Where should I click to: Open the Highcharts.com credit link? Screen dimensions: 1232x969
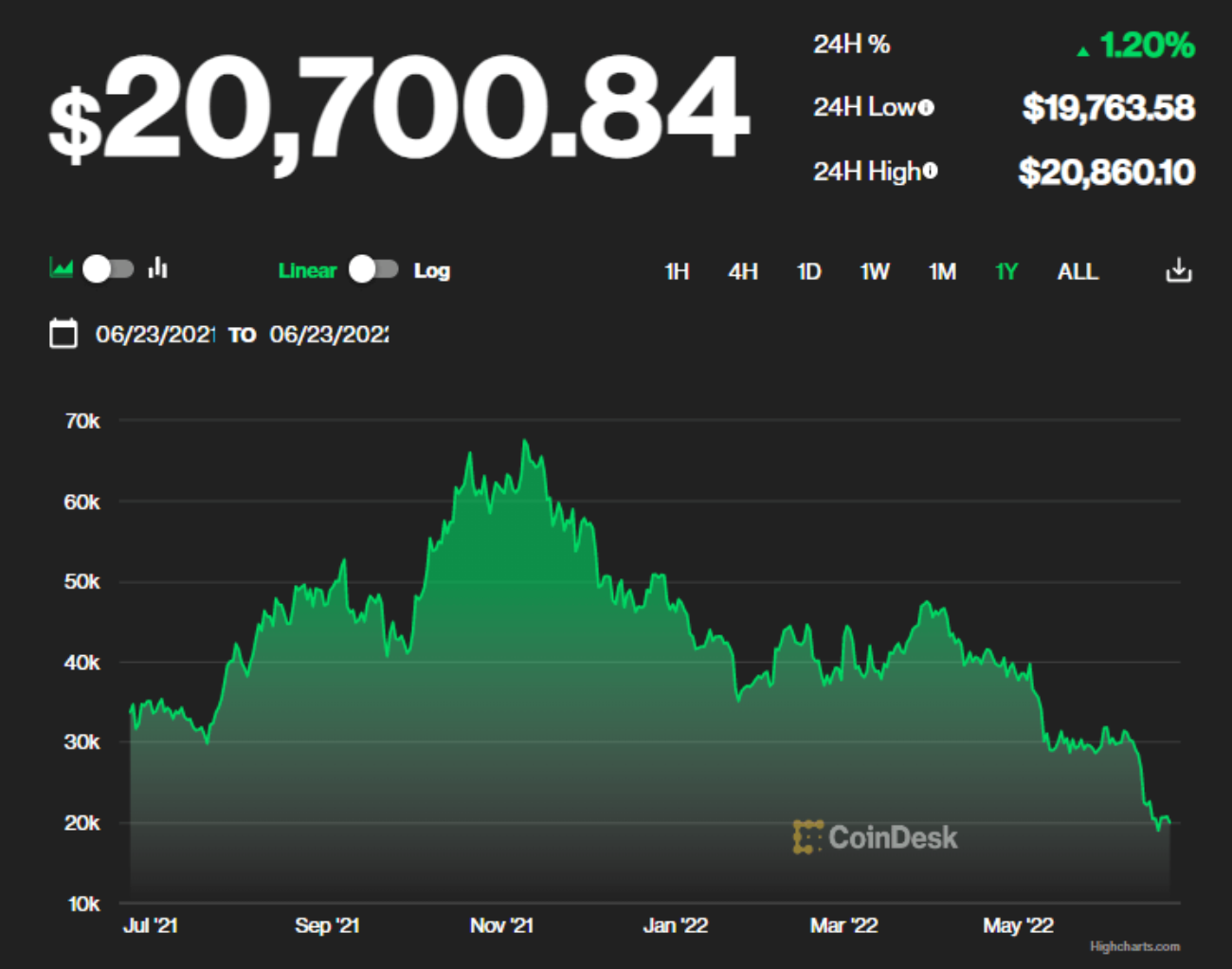click(x=1134, y=946)
